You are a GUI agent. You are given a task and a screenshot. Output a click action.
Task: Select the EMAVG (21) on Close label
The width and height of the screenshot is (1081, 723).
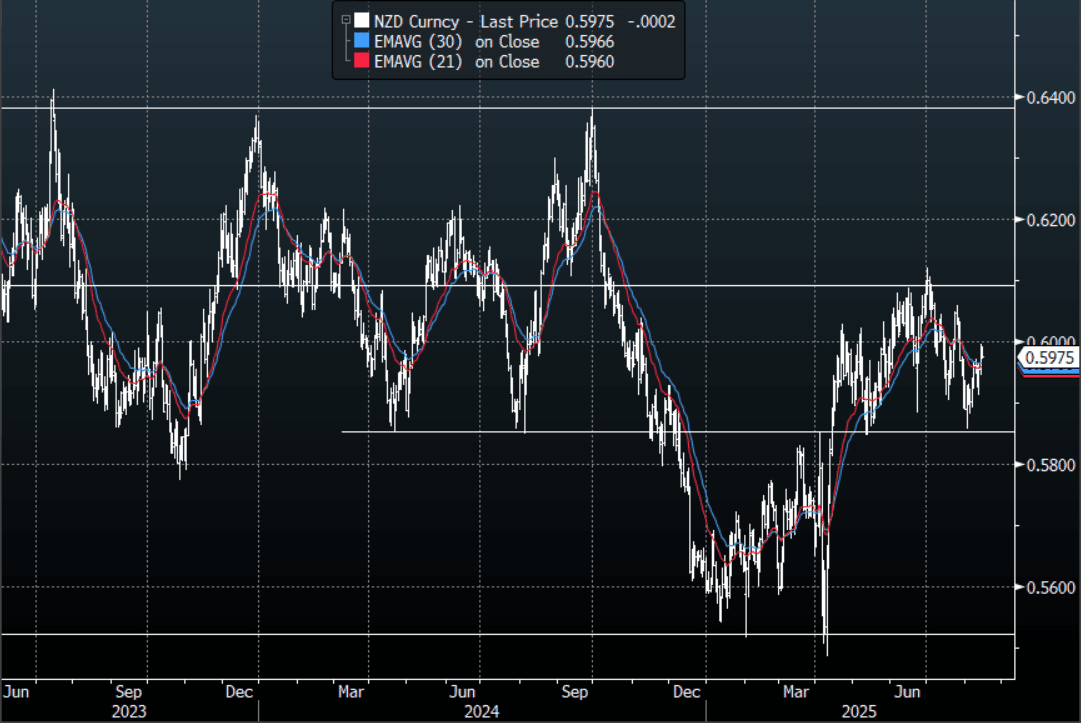click(x=457, y=62)
